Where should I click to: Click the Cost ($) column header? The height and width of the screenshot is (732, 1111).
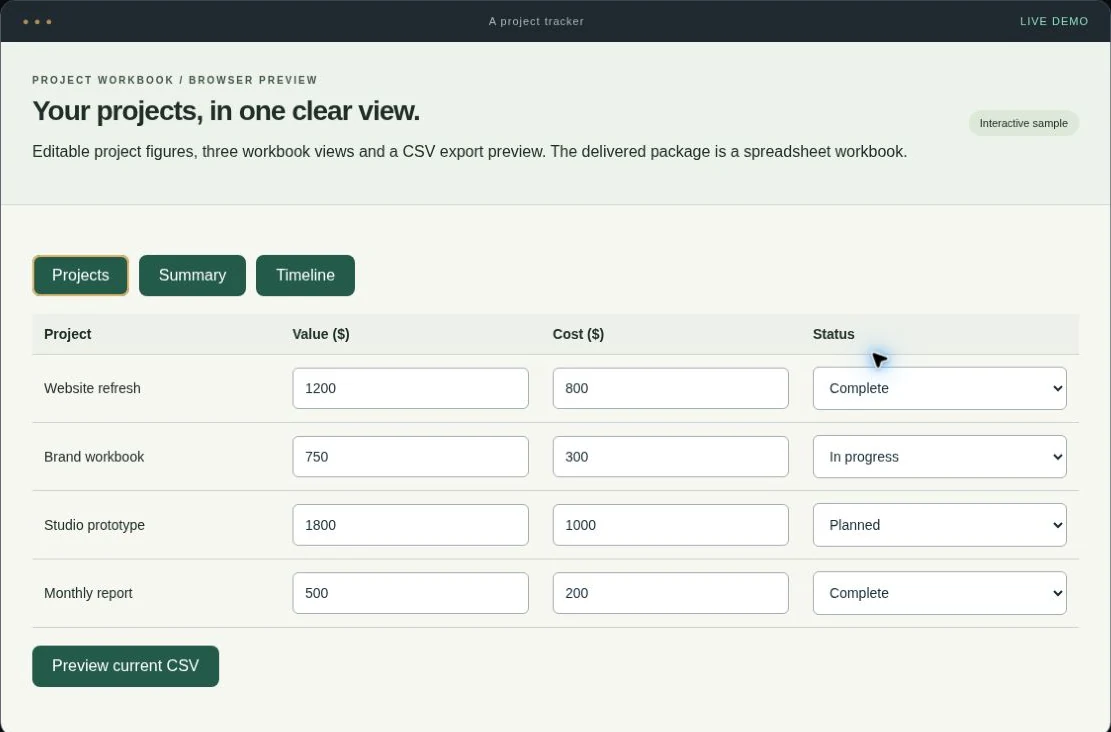pyautogui.click(x=577, y=334)
